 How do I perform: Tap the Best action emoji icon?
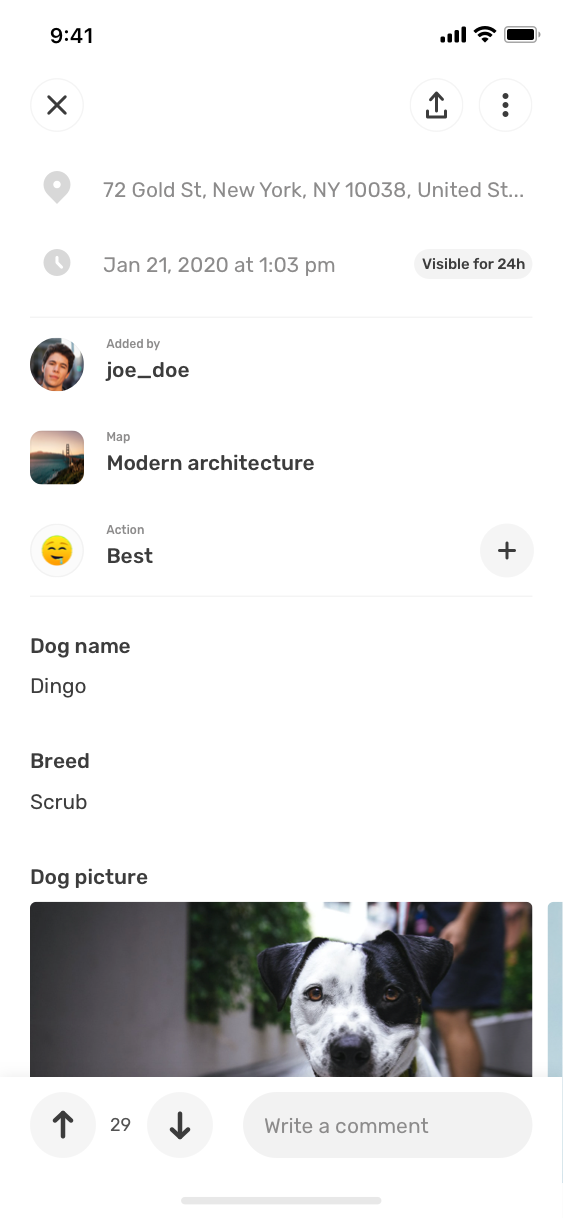pos(57,550)
